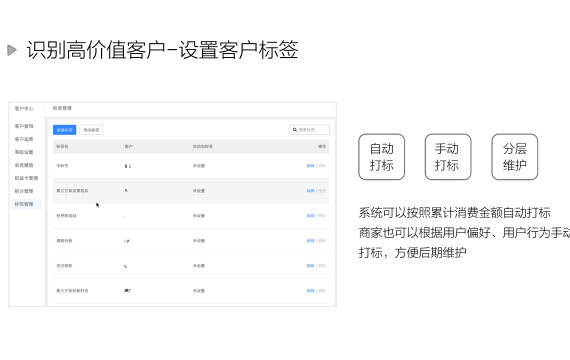
Task: Open first sidebar item under 客户中心
Action: pyautogui.click(x=24, y=126)
